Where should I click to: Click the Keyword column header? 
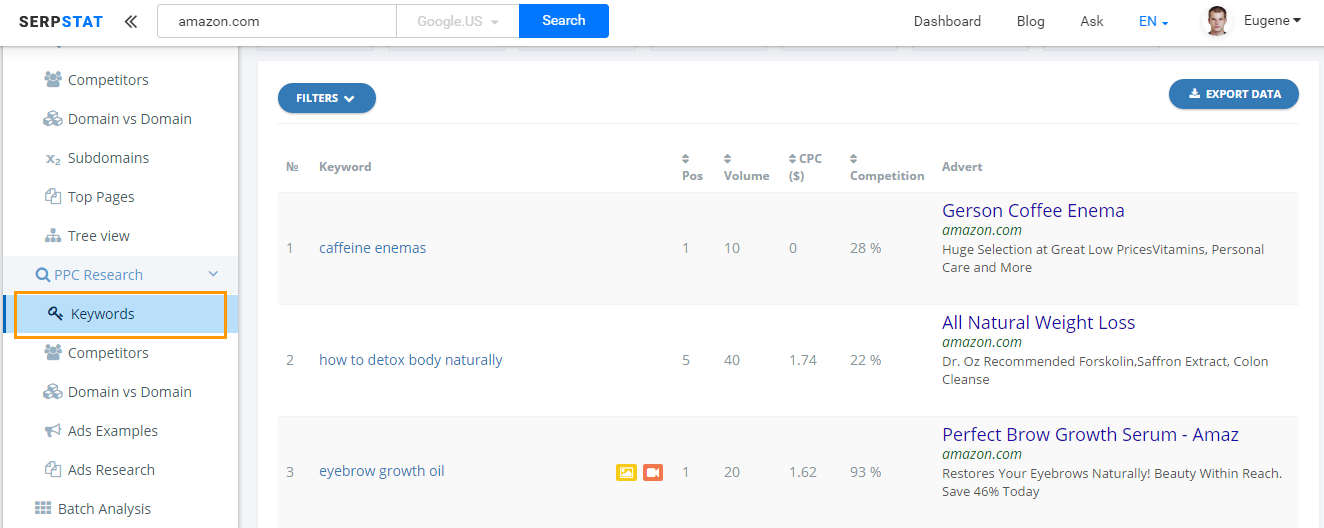click(x=345, y=167)
